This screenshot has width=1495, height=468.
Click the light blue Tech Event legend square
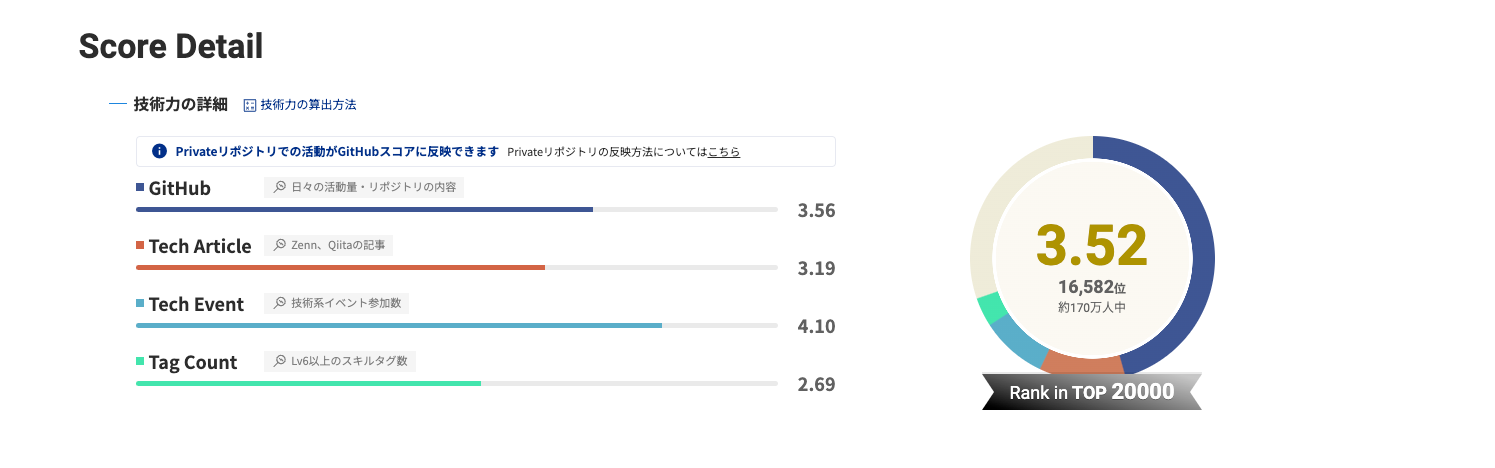[140, 303]
